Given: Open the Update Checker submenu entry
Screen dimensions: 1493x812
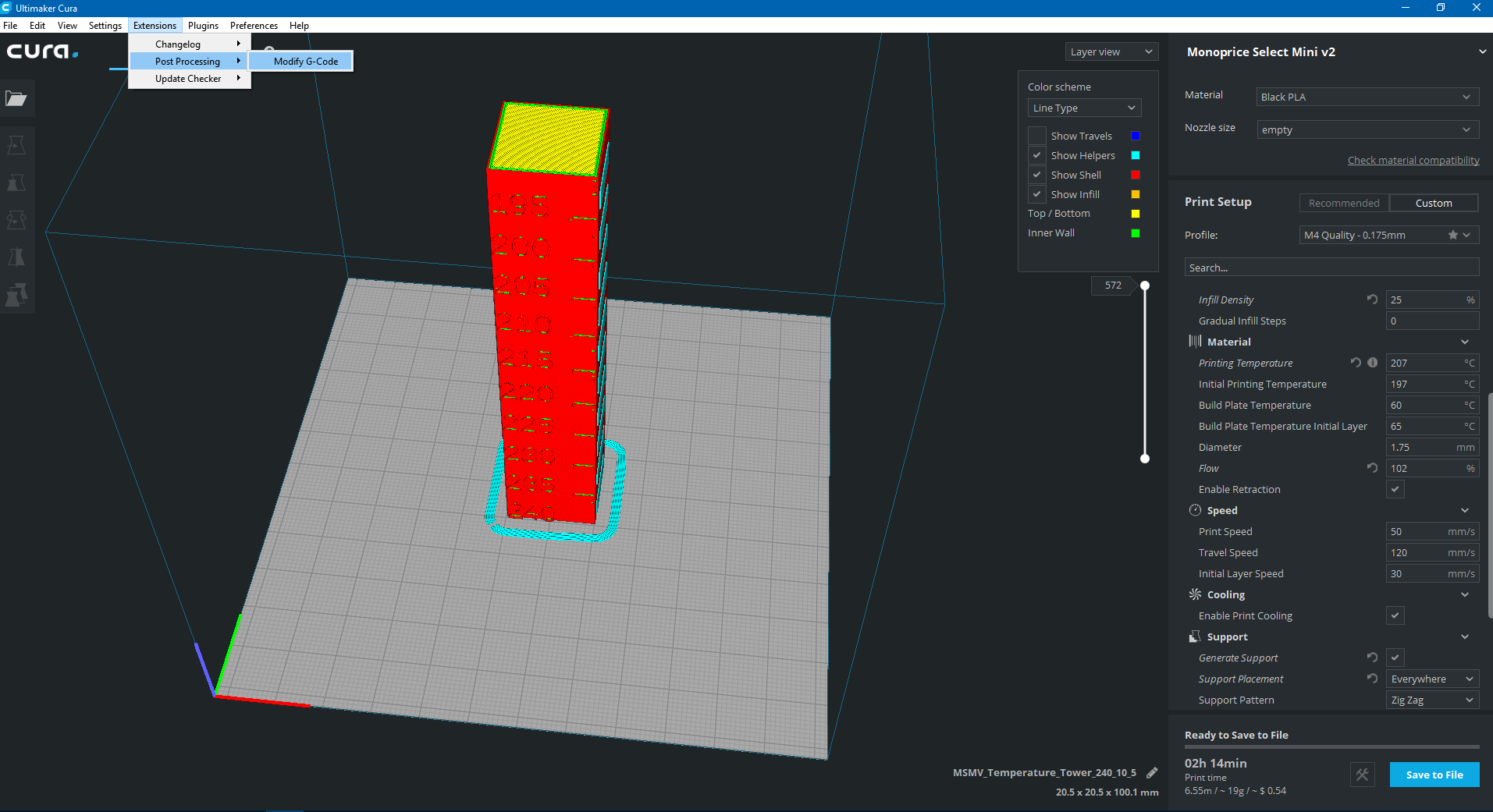Looking at the screenshot, I should [x=190, y=78].
